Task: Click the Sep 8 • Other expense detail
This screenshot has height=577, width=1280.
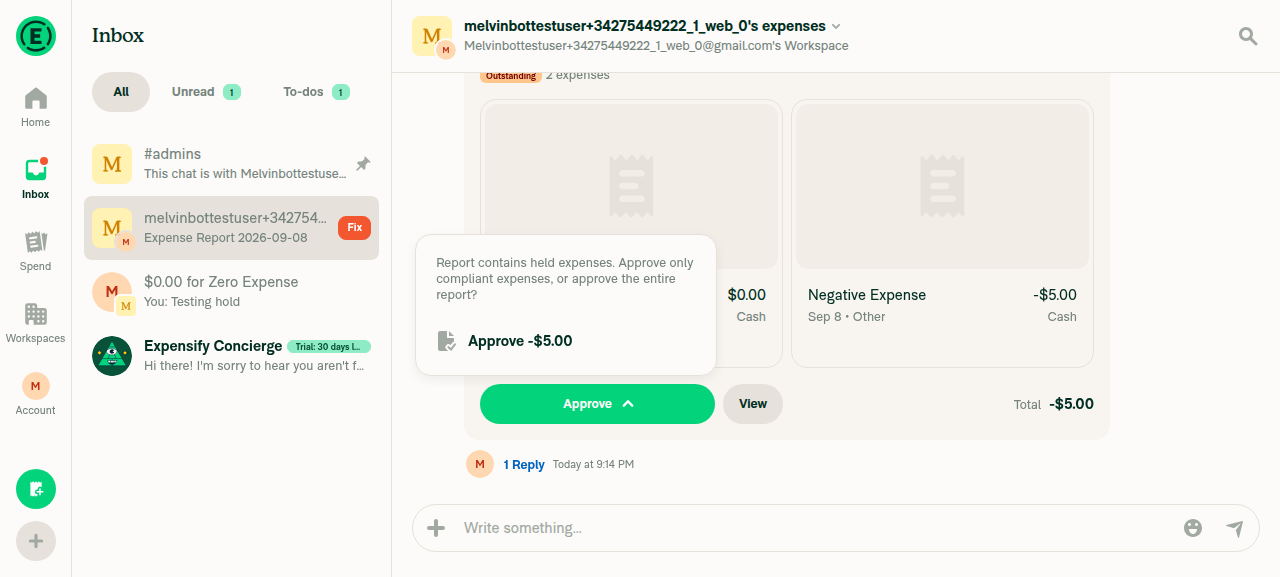Action: 847,317
